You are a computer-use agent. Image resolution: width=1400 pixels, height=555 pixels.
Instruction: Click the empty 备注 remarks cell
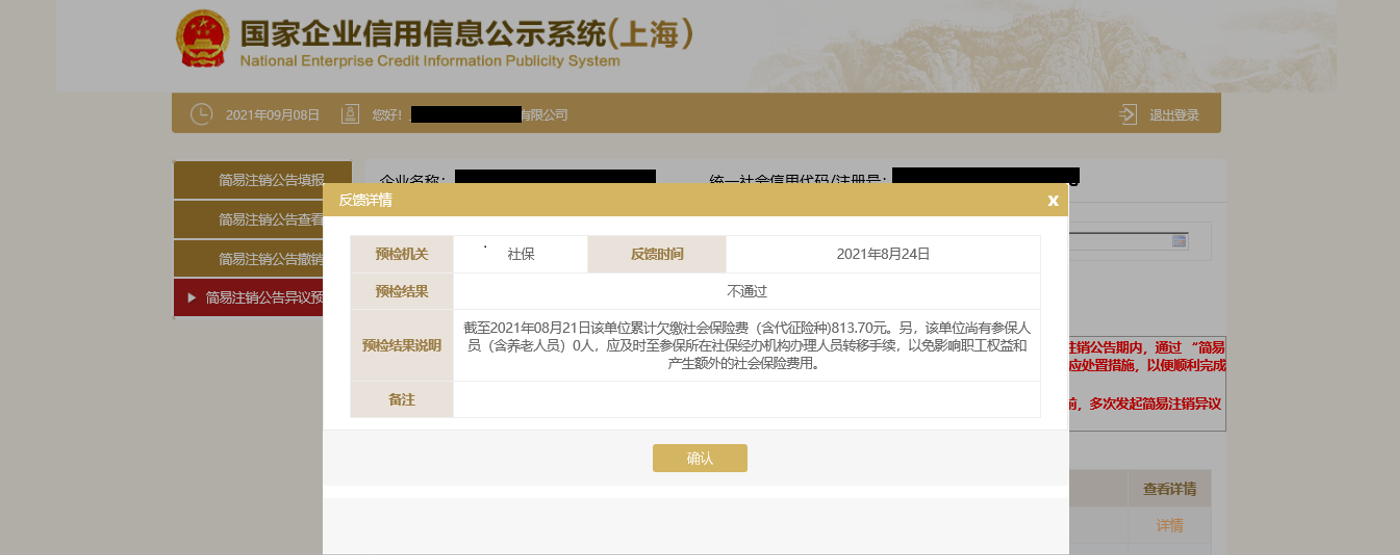(x=746, y=399)
